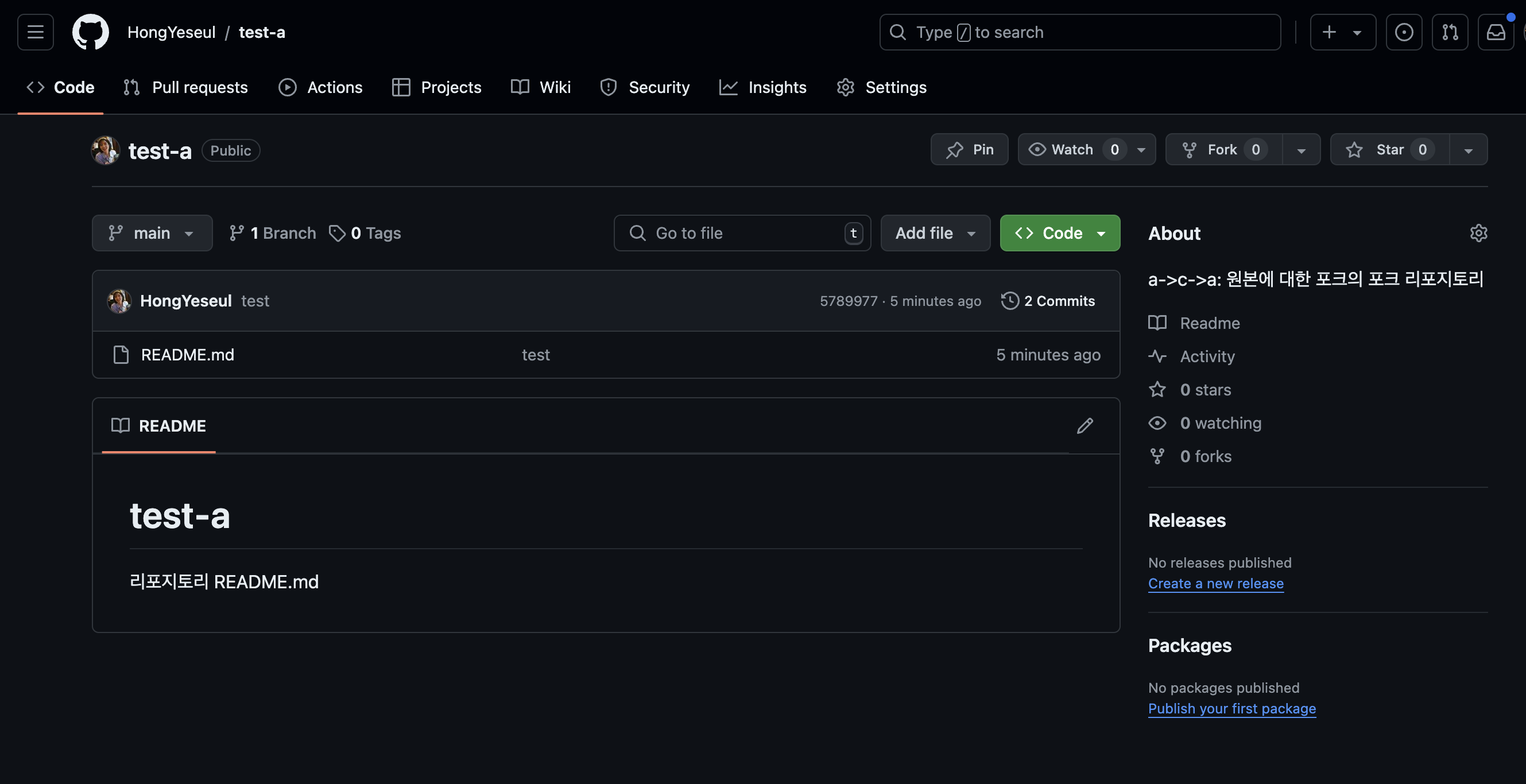Viewport: 1526px width, 784px height.
Task: Expand the green Code dropdown
Action: click(x=1060, y=233)
